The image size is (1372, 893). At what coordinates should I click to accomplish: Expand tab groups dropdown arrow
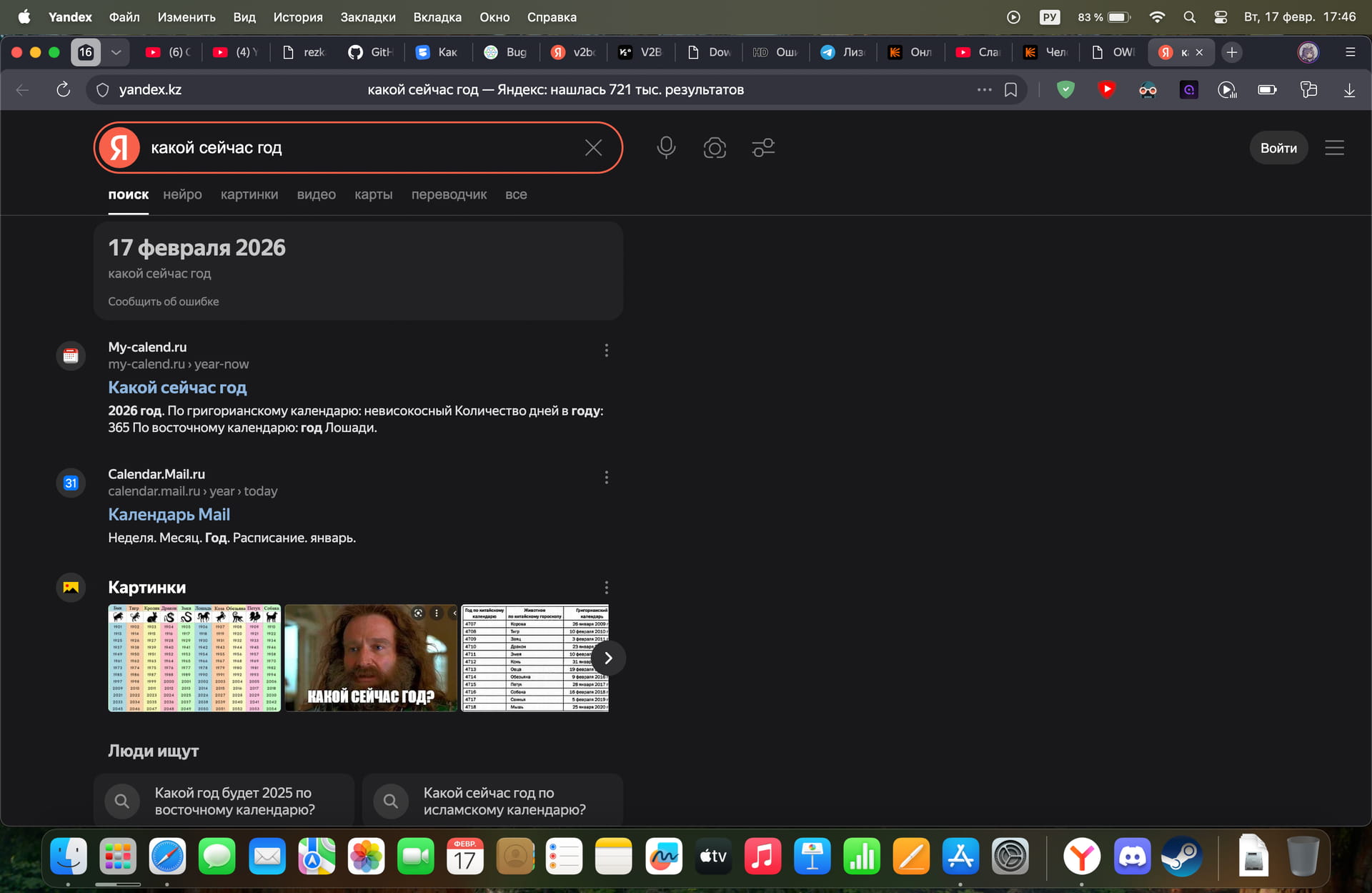(116, 52)
